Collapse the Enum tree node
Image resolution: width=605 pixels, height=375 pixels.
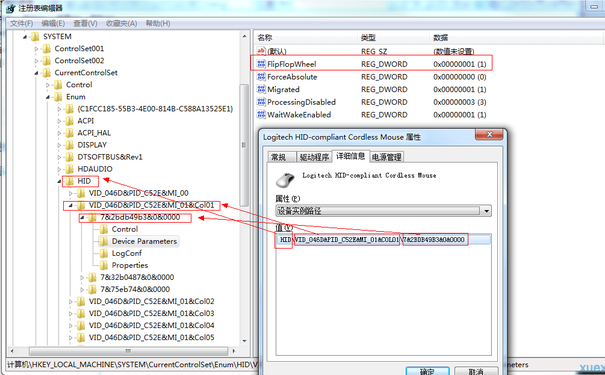point(48,97)
